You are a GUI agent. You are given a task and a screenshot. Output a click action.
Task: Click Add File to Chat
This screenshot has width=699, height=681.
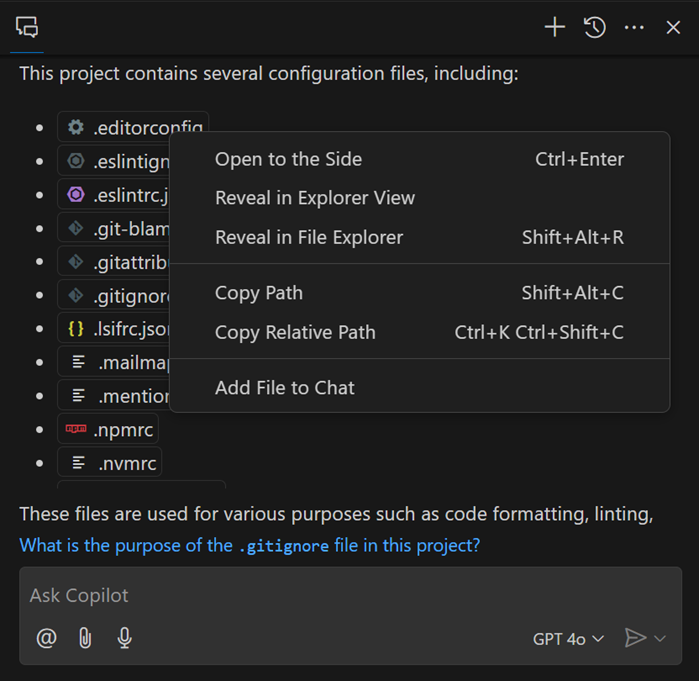tap(284, 388)
